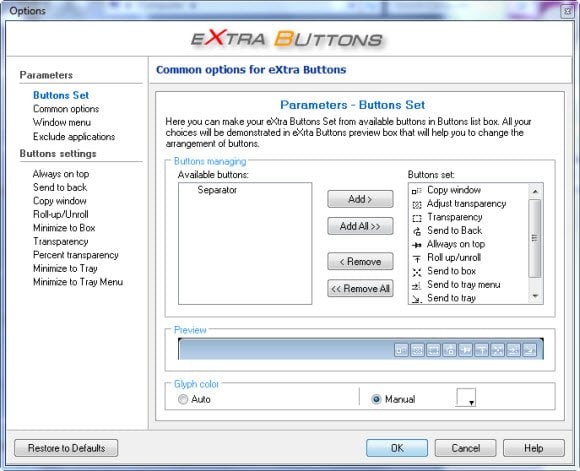Click the Transparency icon in Buttons set list
Image resolution: width=580 pixels, height=471 pixels.
pyautogui.click(x=417, y=218)
